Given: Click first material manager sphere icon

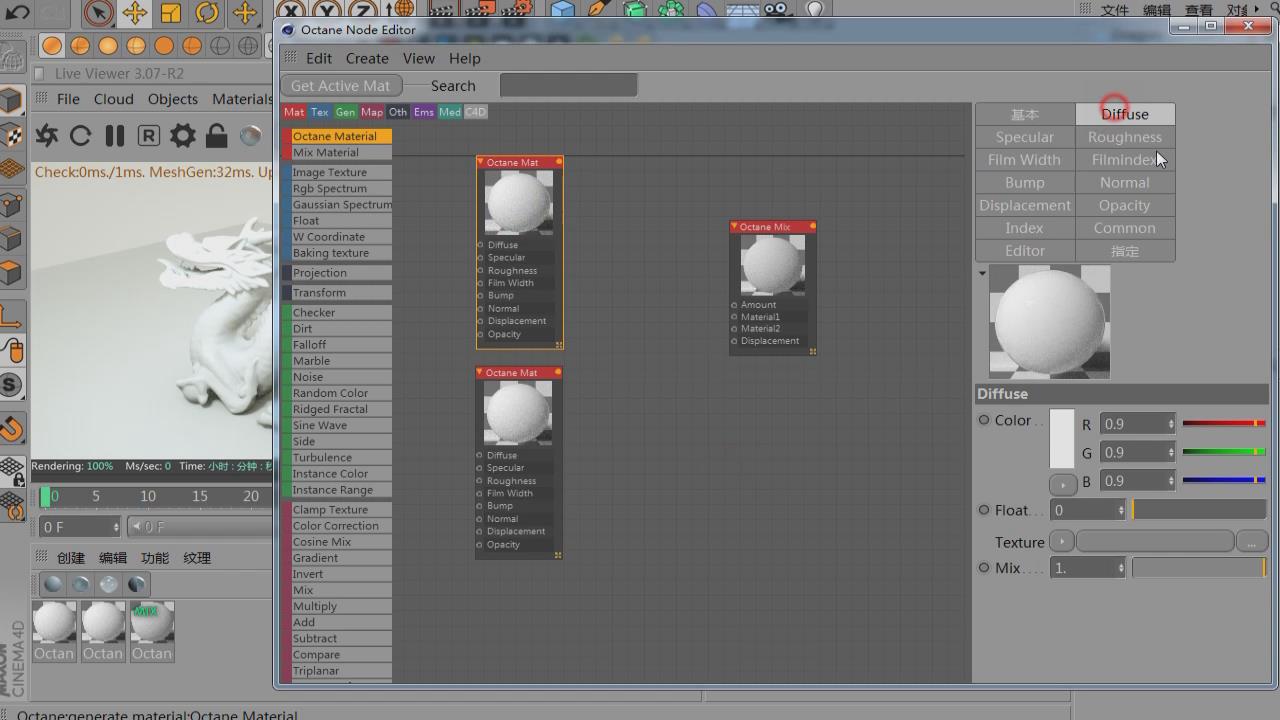Looking at the screenshot, I should (x=53, y=583).
